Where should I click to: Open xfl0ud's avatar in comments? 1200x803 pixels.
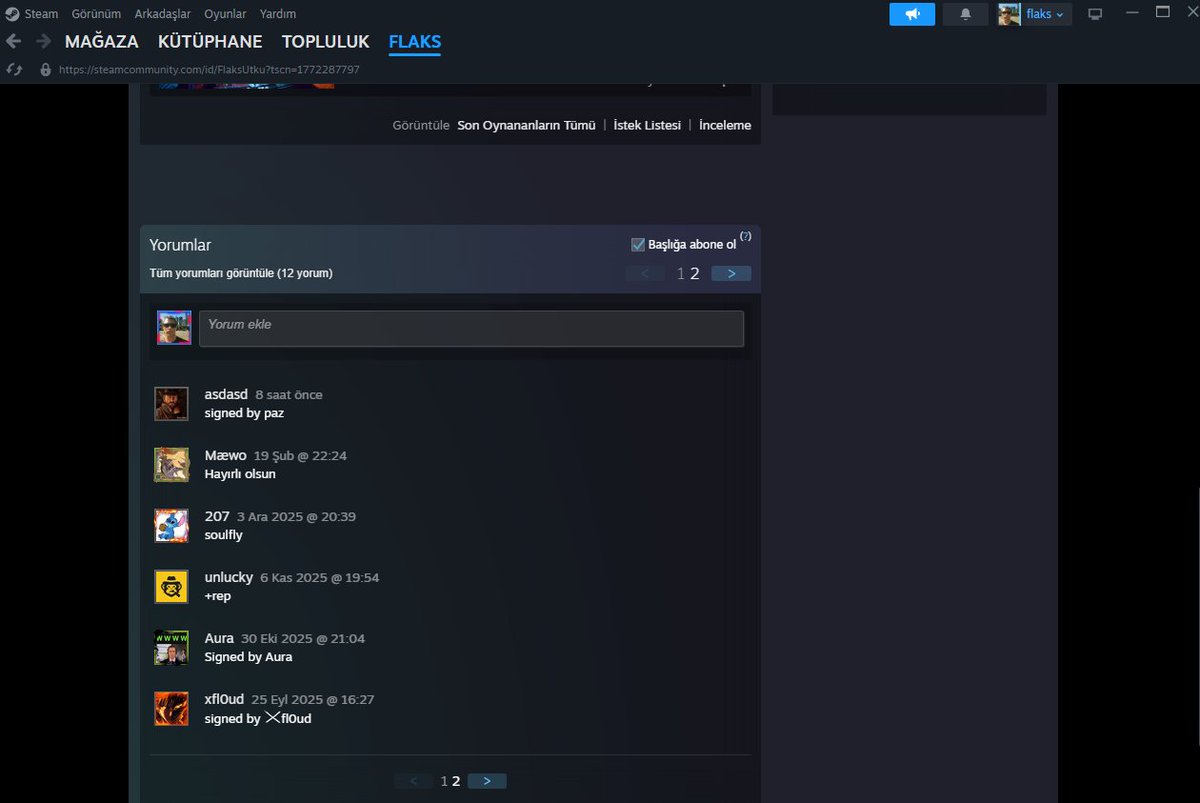[x=171, y=709]
